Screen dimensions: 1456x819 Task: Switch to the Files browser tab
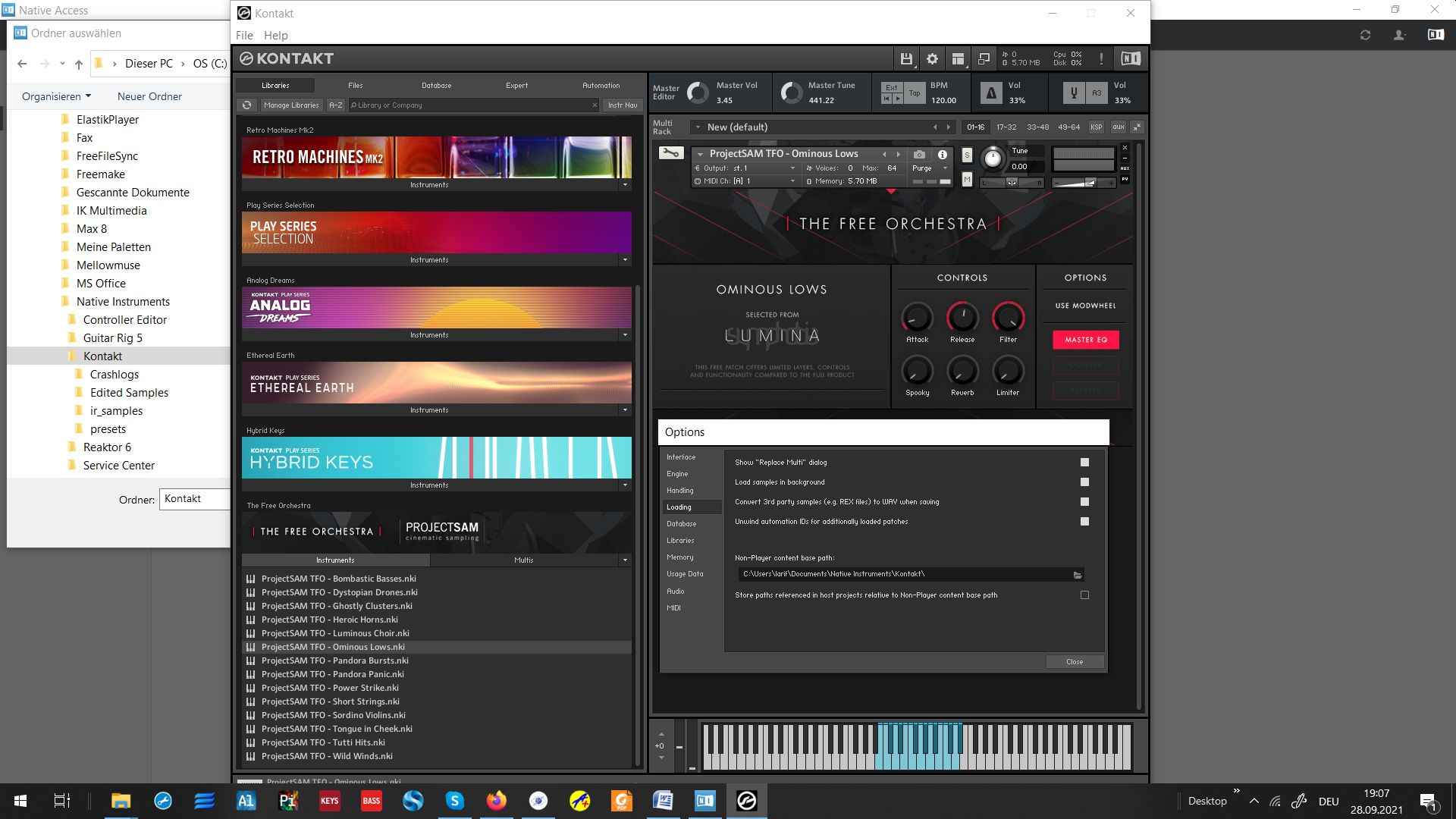click(x=356, y=86)
